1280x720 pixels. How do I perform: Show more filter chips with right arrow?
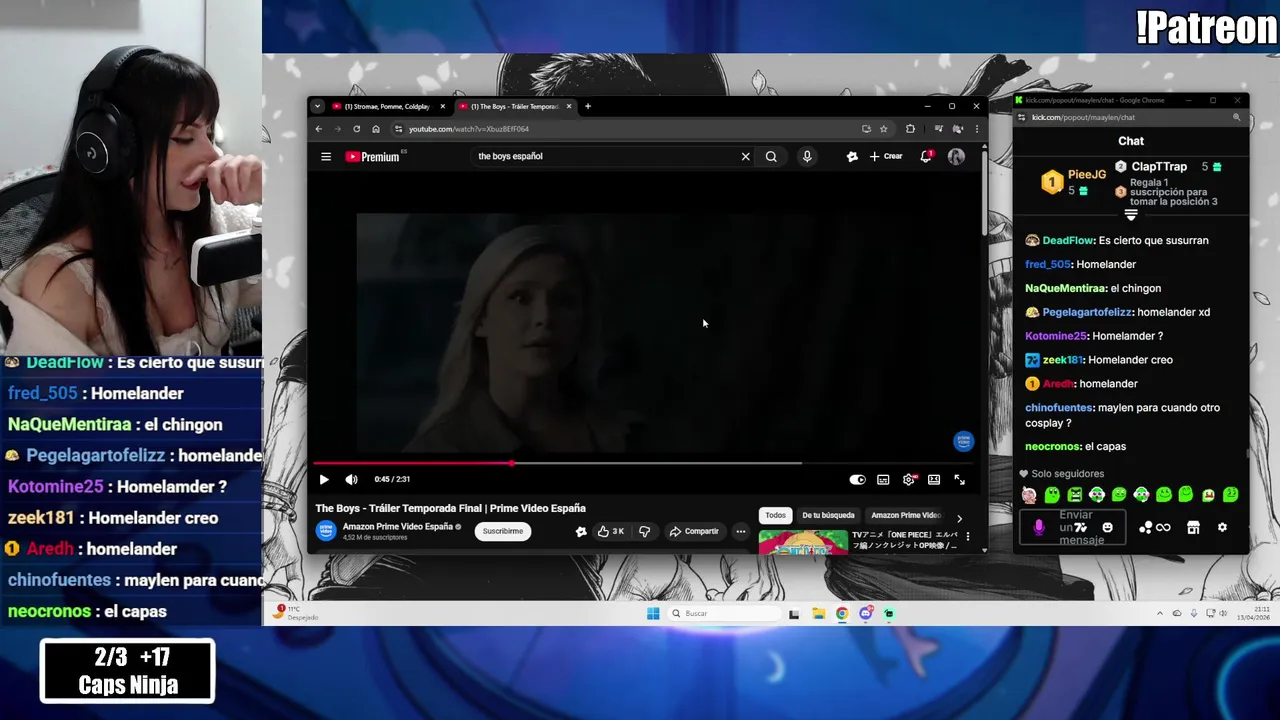click(959, 518)
